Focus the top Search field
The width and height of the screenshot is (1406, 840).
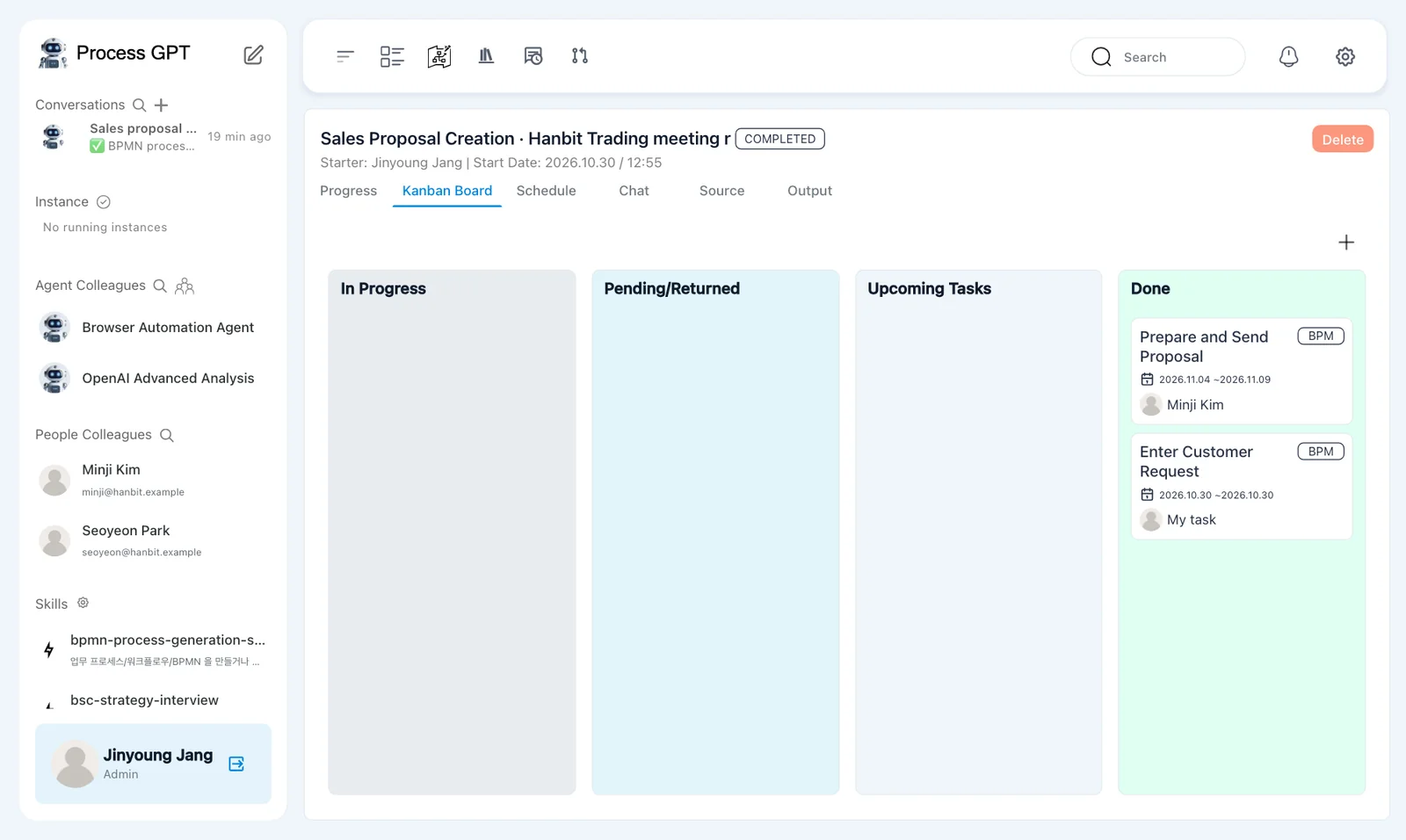point(1157,57)
